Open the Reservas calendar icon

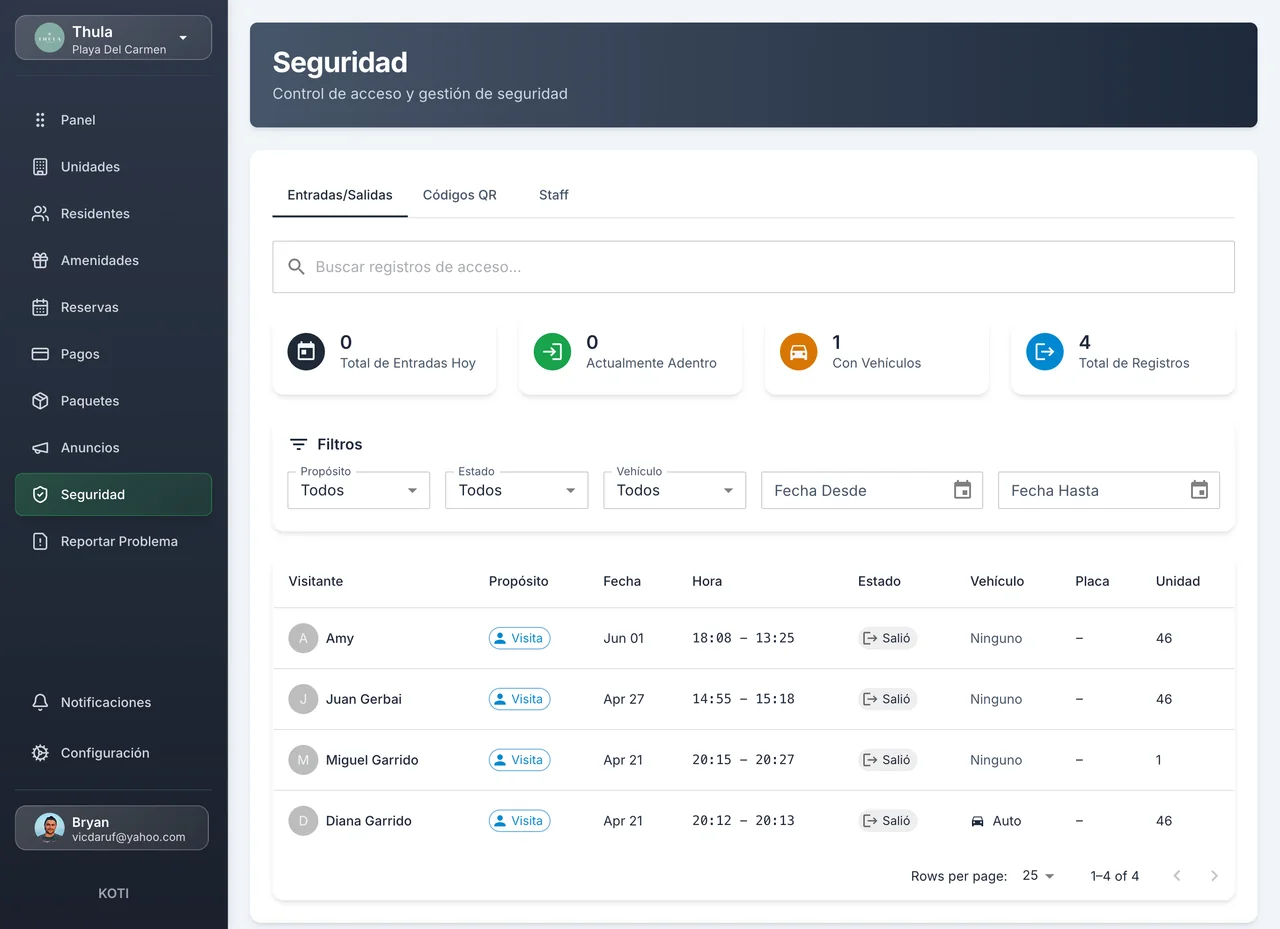40,307
